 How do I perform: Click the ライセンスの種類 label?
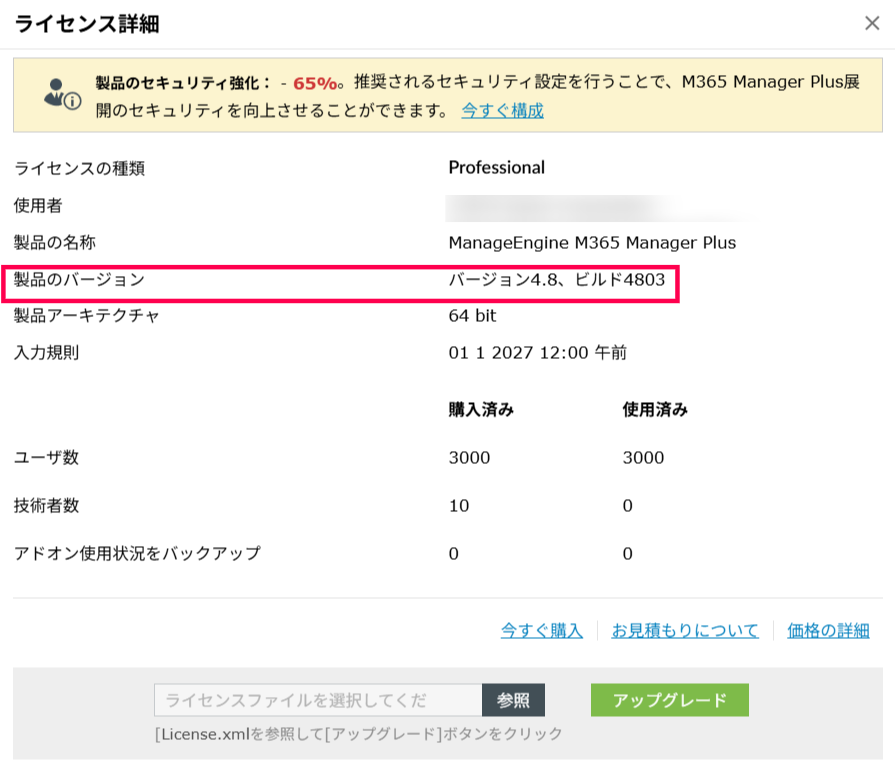click(79, 168)
